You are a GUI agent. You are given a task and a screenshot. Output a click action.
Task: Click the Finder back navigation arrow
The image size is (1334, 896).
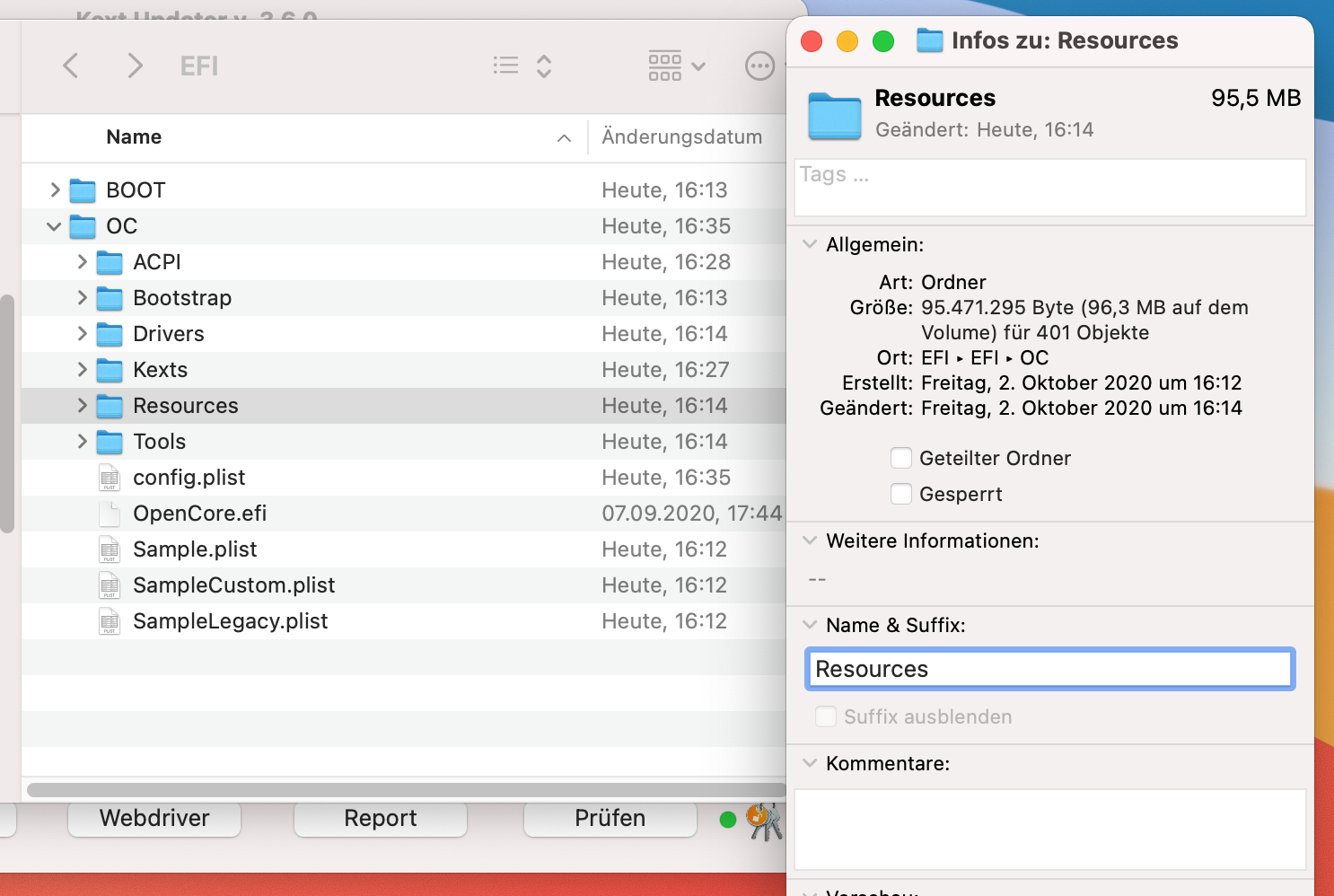(x=71, y=66)
